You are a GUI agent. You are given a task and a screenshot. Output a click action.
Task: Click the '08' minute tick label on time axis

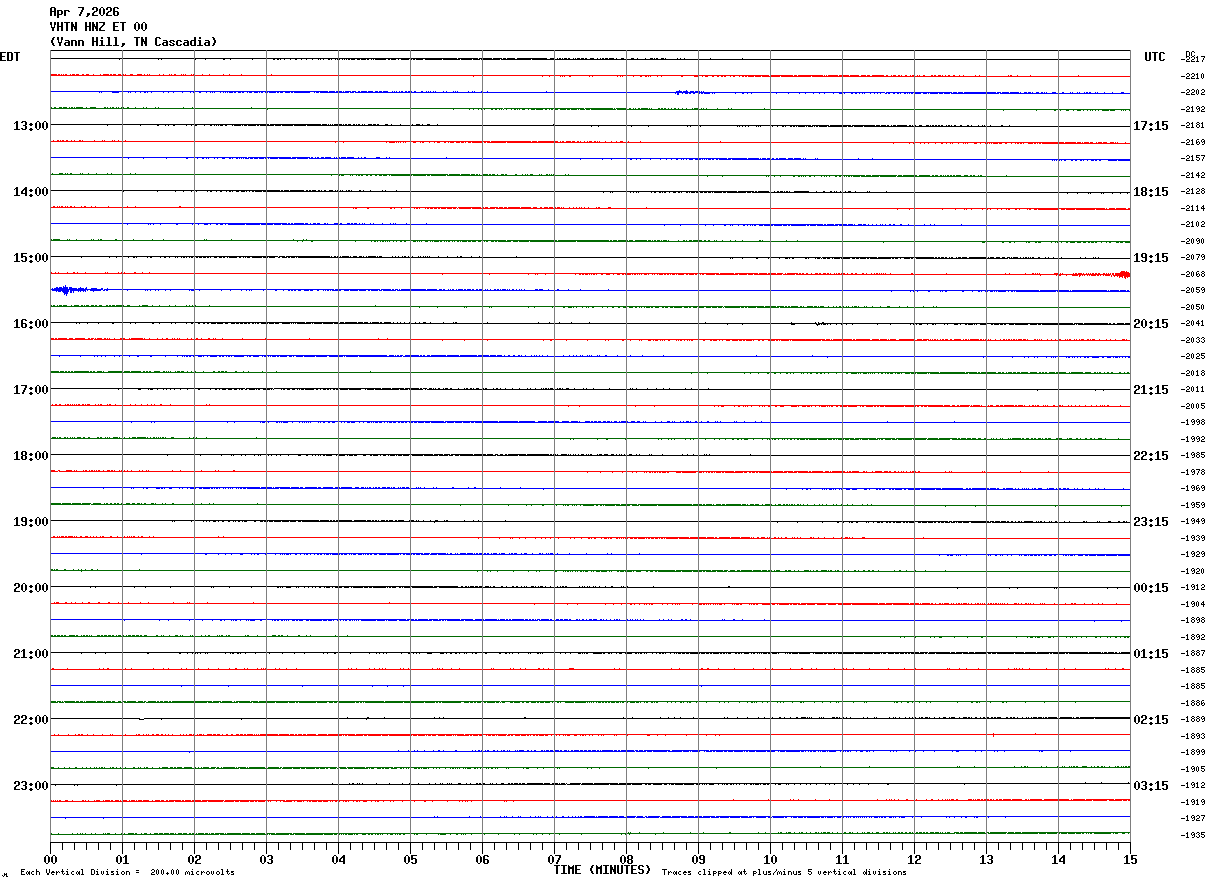[626, 859]
